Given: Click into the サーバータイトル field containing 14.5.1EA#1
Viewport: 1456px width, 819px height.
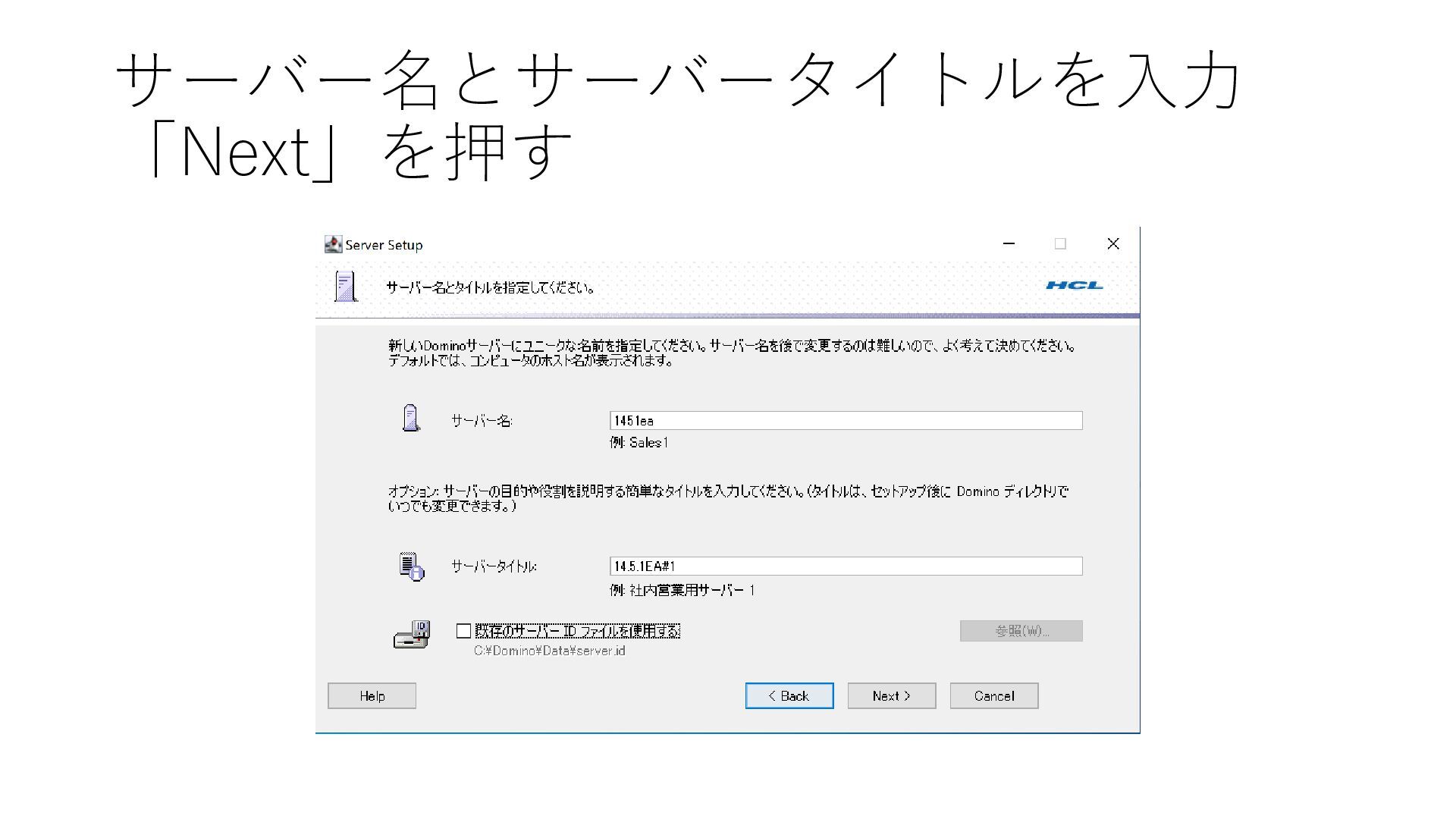Looking at the screenshot, I should [845, 566].
